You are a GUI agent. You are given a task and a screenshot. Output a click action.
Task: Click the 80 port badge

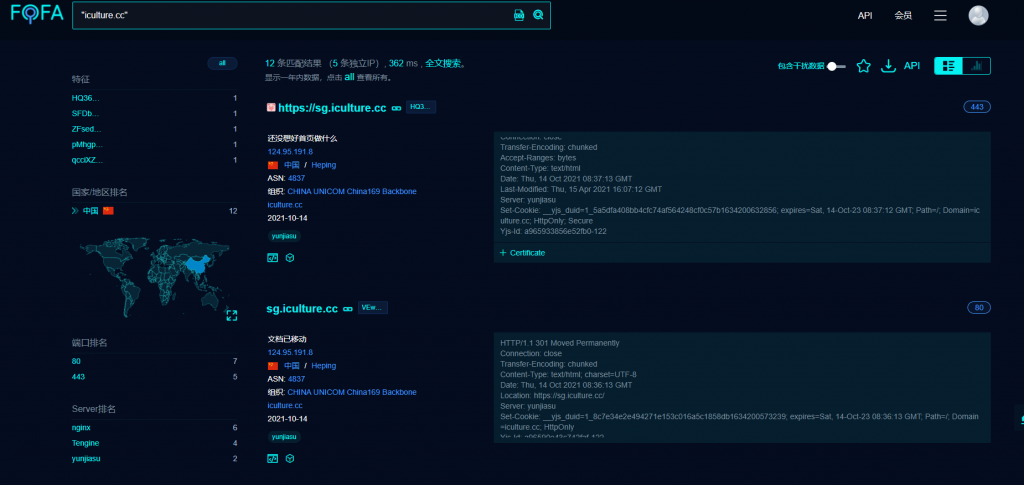tap(979, 307)
